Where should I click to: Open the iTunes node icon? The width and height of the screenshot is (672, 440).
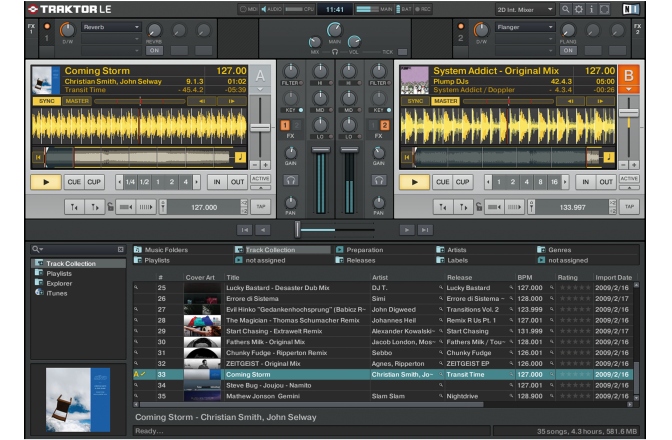(39, 293)
